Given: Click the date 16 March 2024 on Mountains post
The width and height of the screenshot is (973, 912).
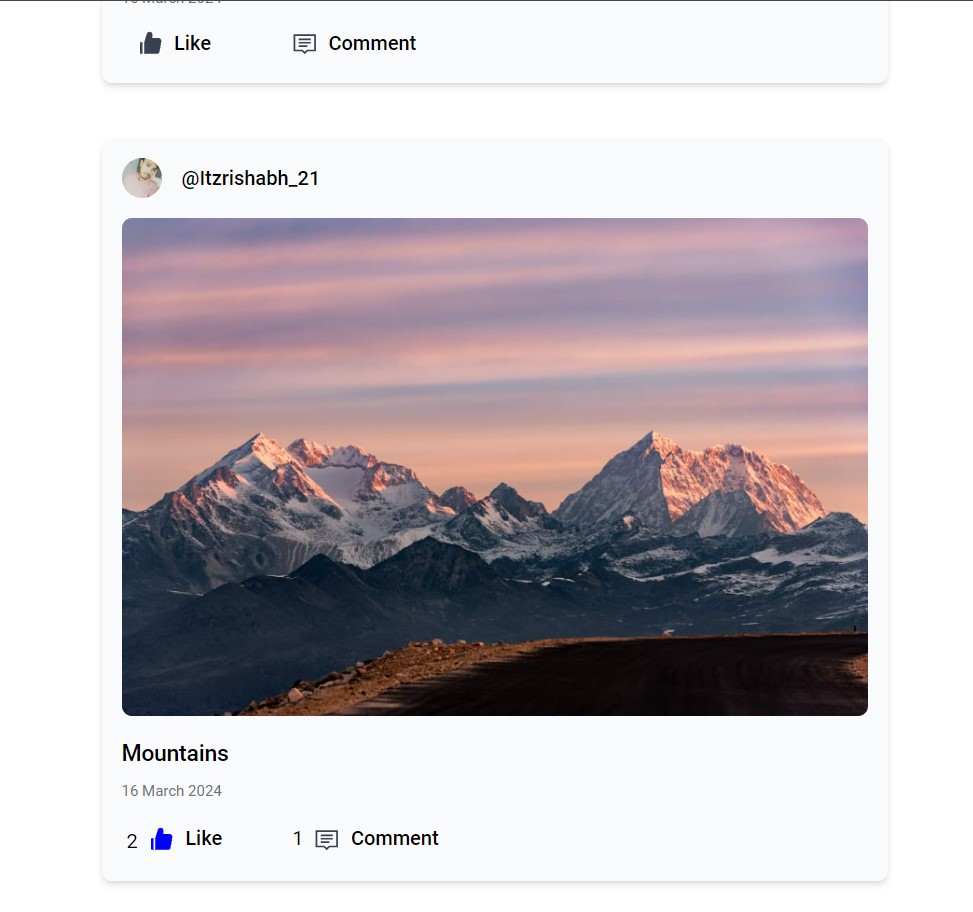Looking at the screenshot, I should click(x=171, y=790).
